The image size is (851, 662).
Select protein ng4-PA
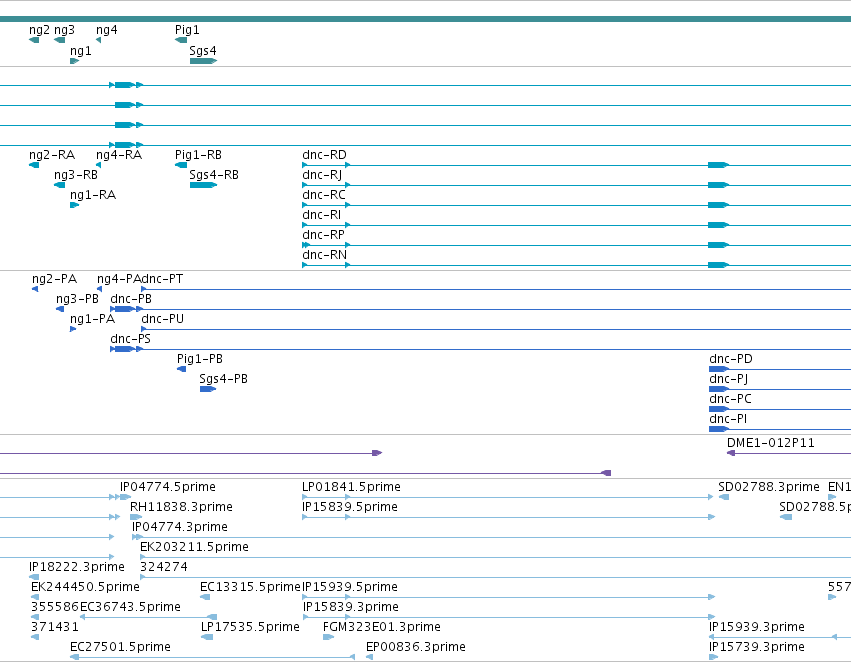119,279
